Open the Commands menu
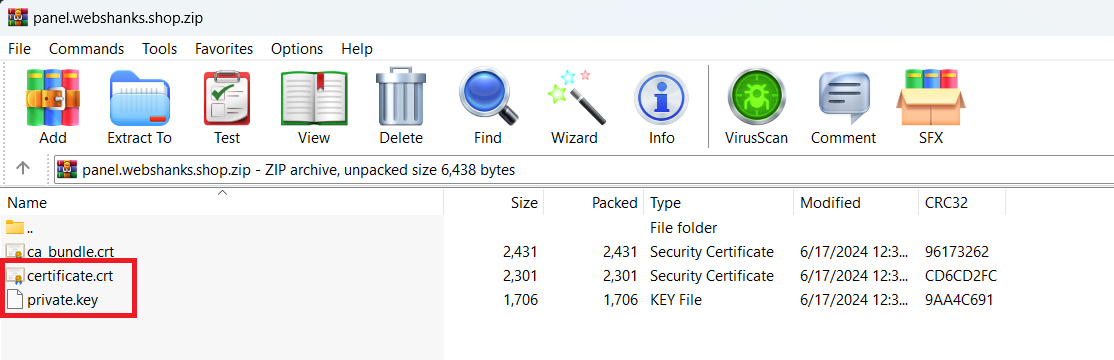The height and width of the screenshot is (360, 1114). (x=87, y=49)
